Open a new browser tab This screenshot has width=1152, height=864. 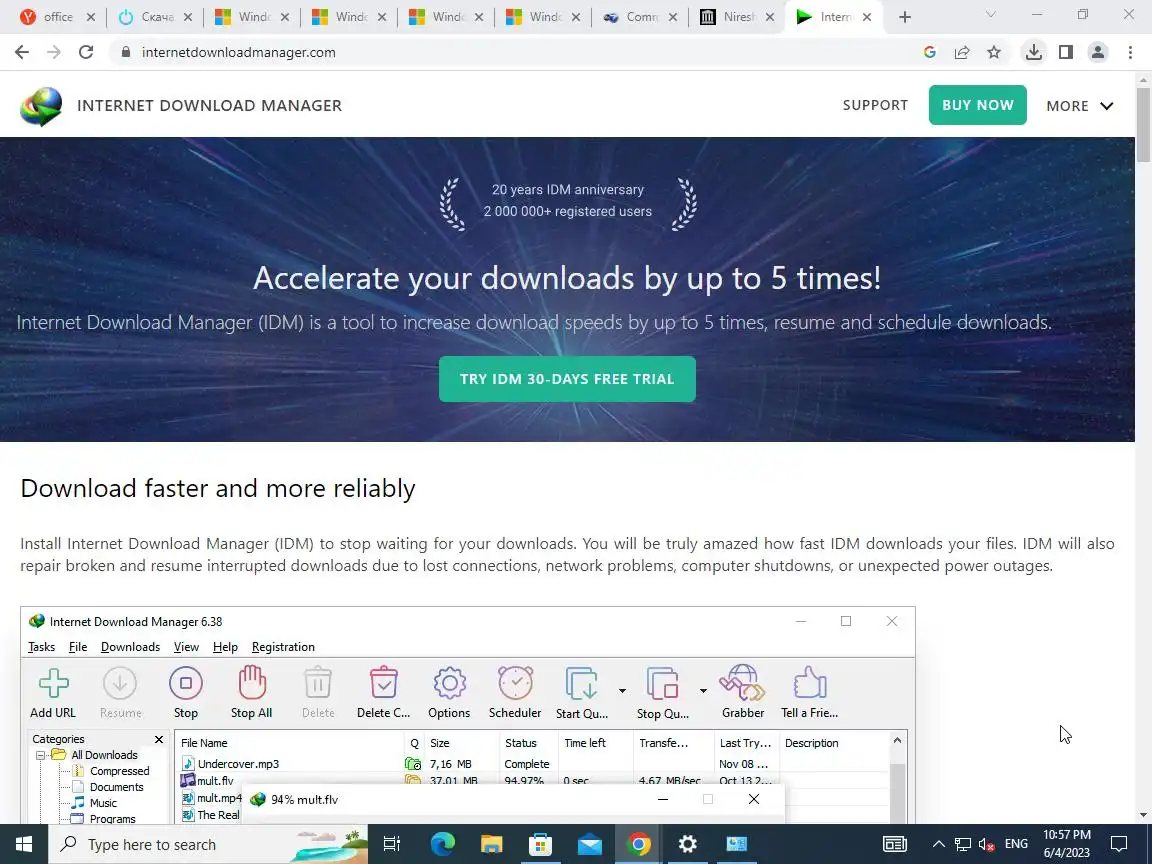tap(904, 17)
